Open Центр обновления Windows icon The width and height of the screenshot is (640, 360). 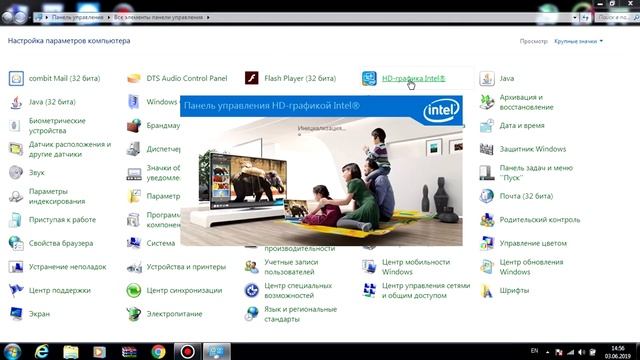coord(487,267)
